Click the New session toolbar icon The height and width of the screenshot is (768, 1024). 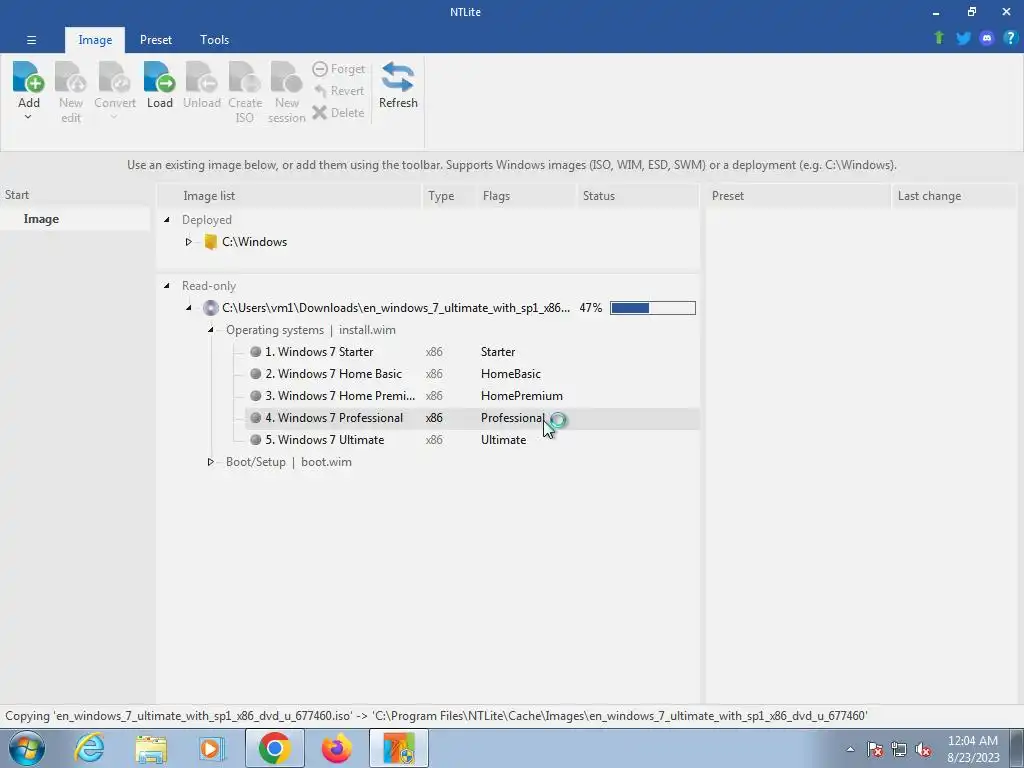pos(287,77)
